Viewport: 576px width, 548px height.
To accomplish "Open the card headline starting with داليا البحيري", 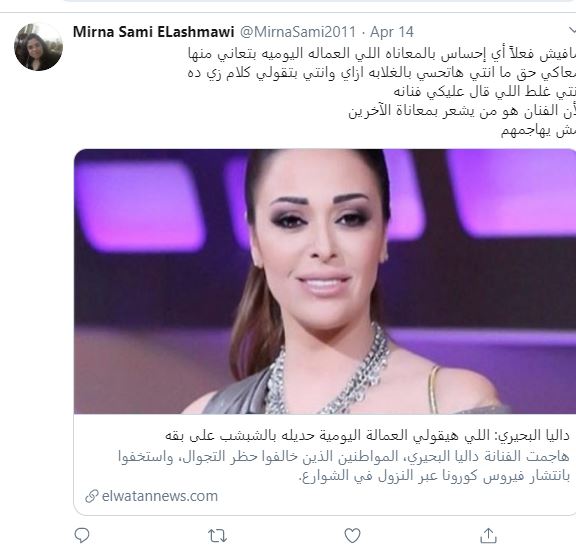I will click(367, 436).
